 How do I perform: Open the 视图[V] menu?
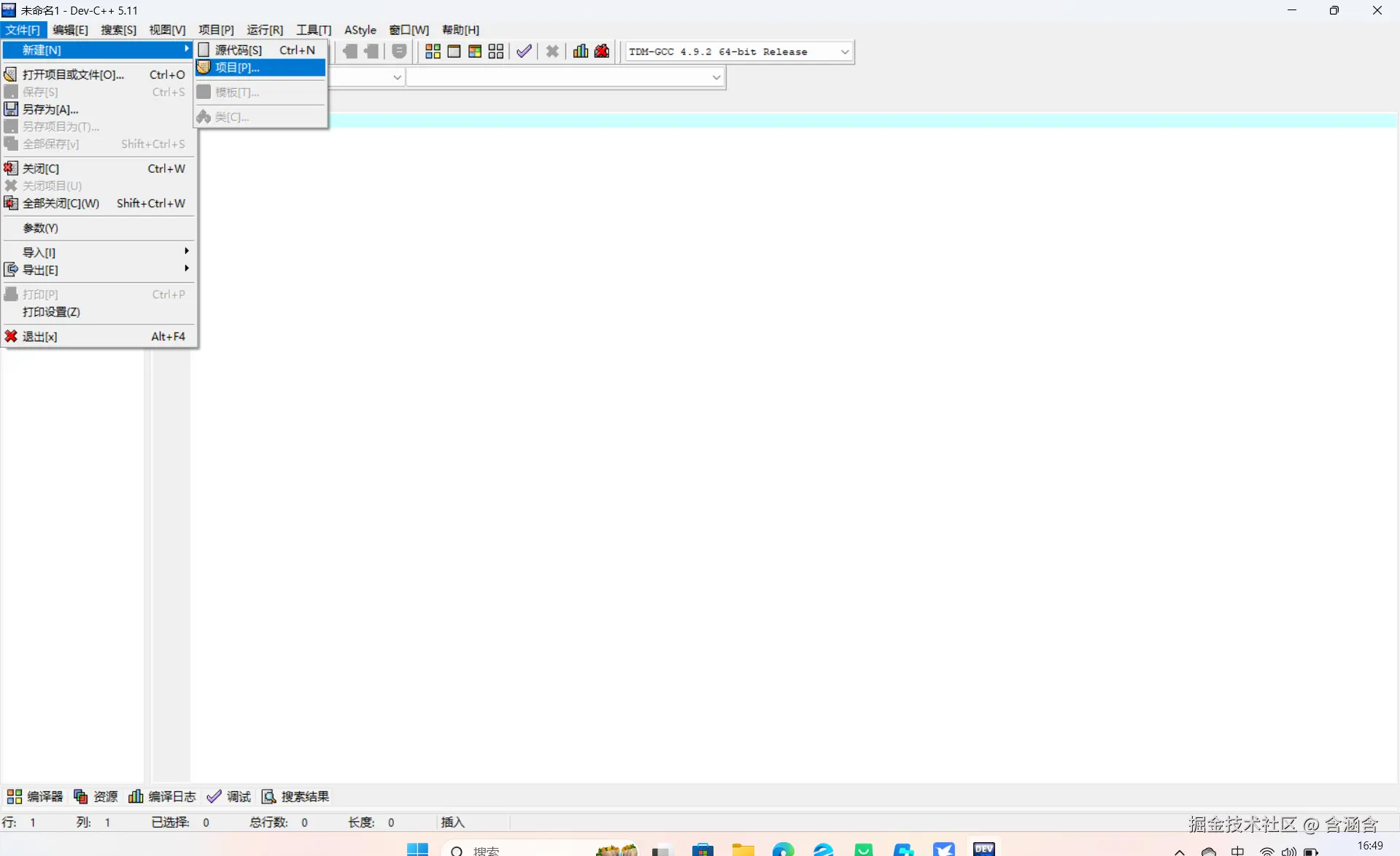167,30
